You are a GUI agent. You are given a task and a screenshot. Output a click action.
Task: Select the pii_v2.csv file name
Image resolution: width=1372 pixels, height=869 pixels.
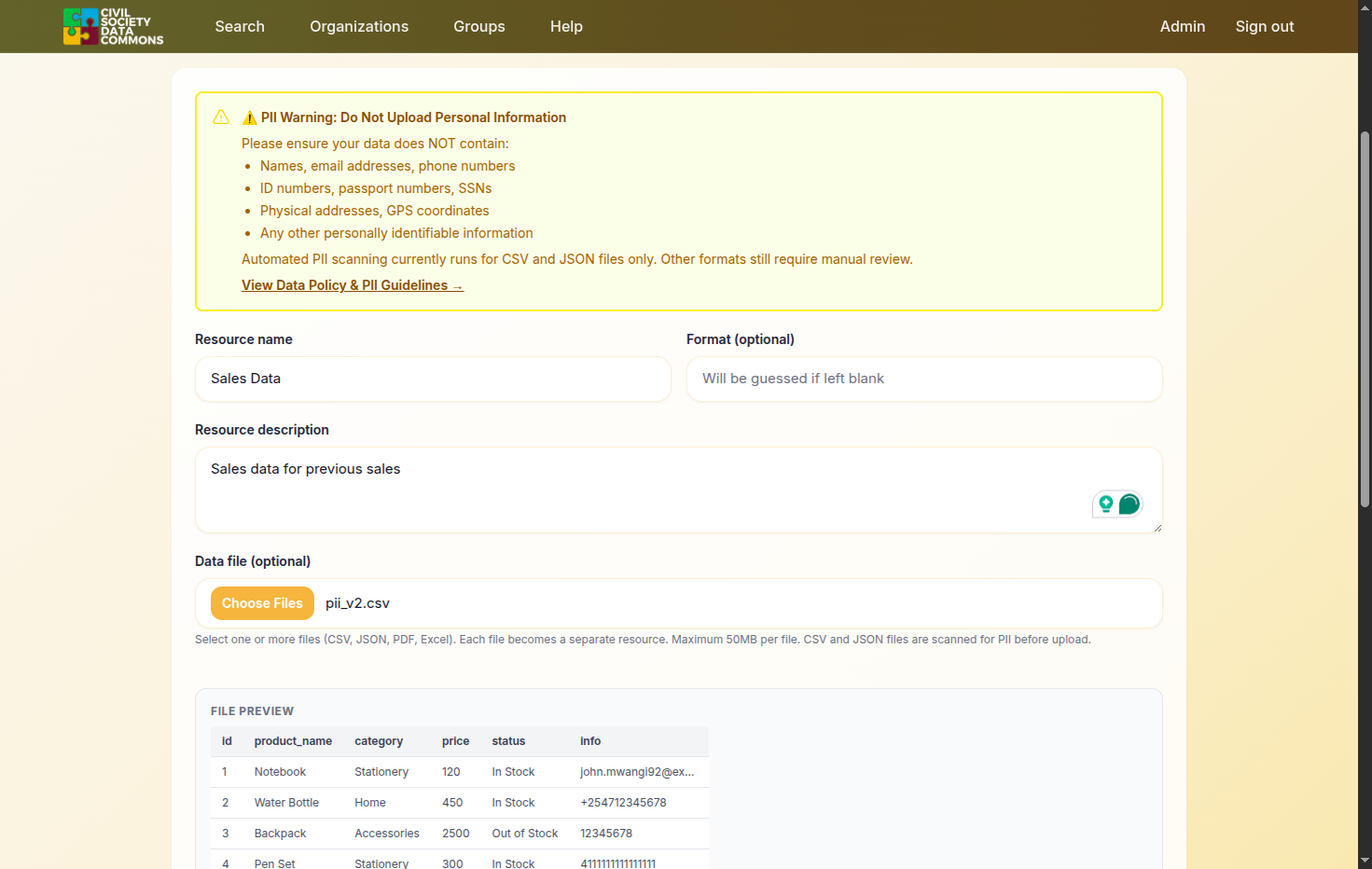(x=357, y=603)
